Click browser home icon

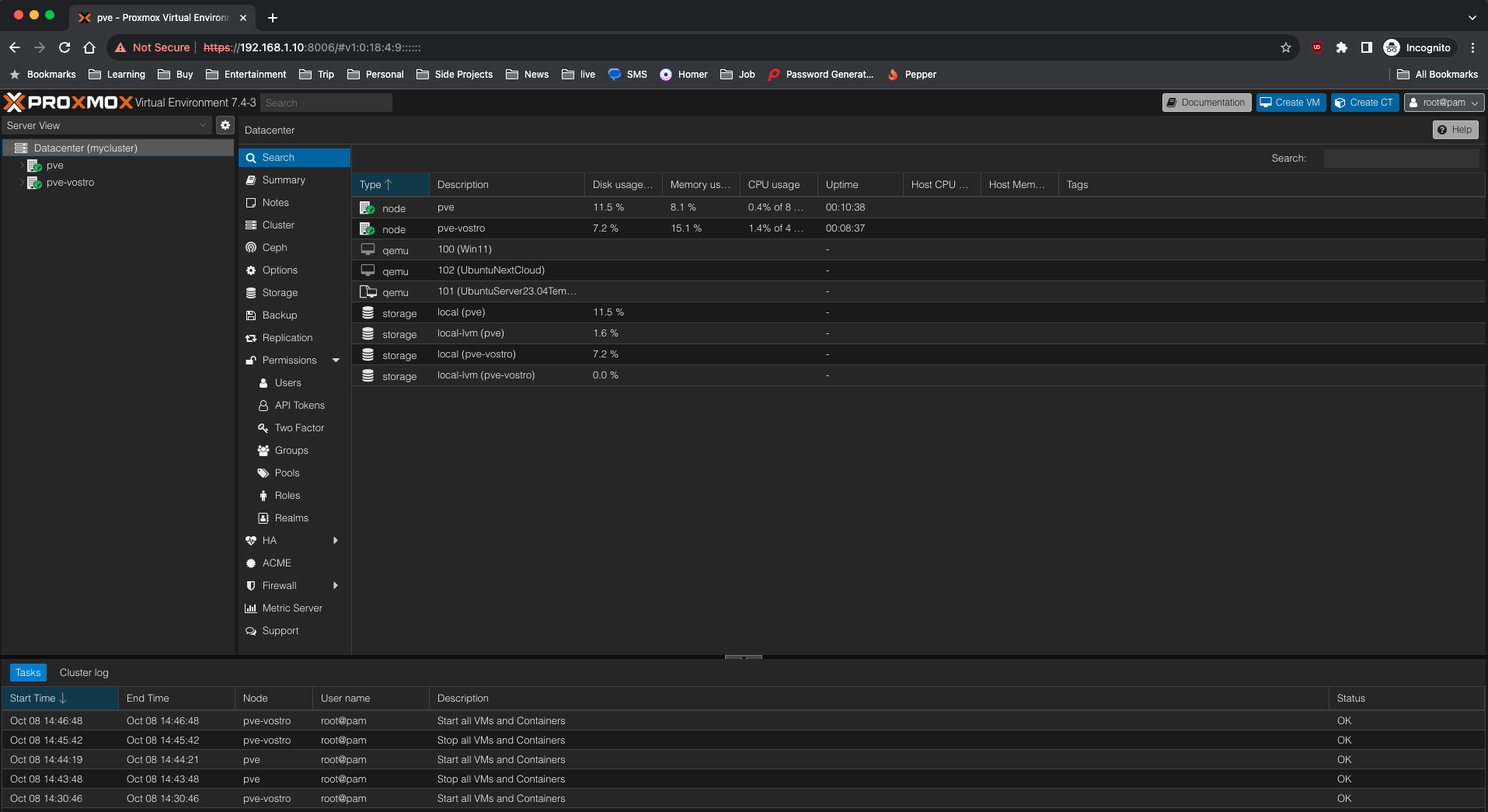coord(89,47)
